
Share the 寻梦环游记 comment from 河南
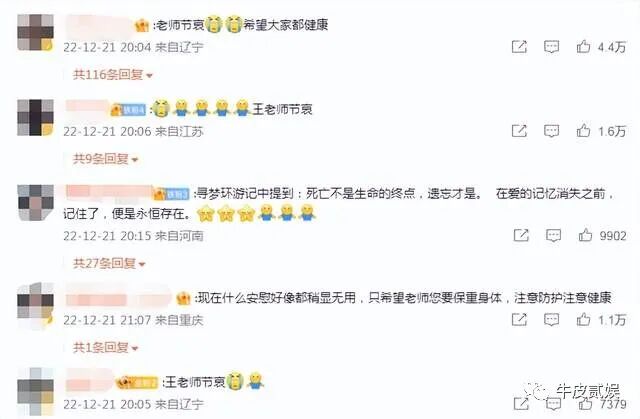pos(521,235)
